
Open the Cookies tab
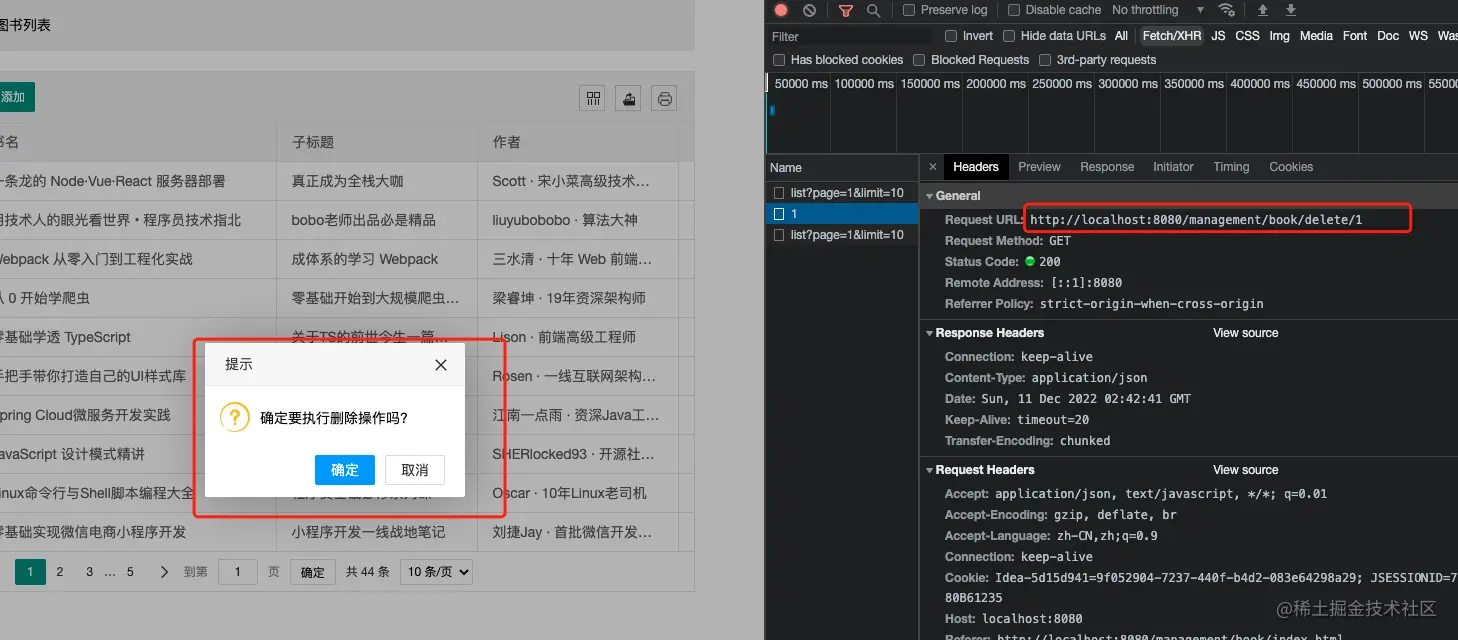pyautogui.click(x=1291, y=167)
